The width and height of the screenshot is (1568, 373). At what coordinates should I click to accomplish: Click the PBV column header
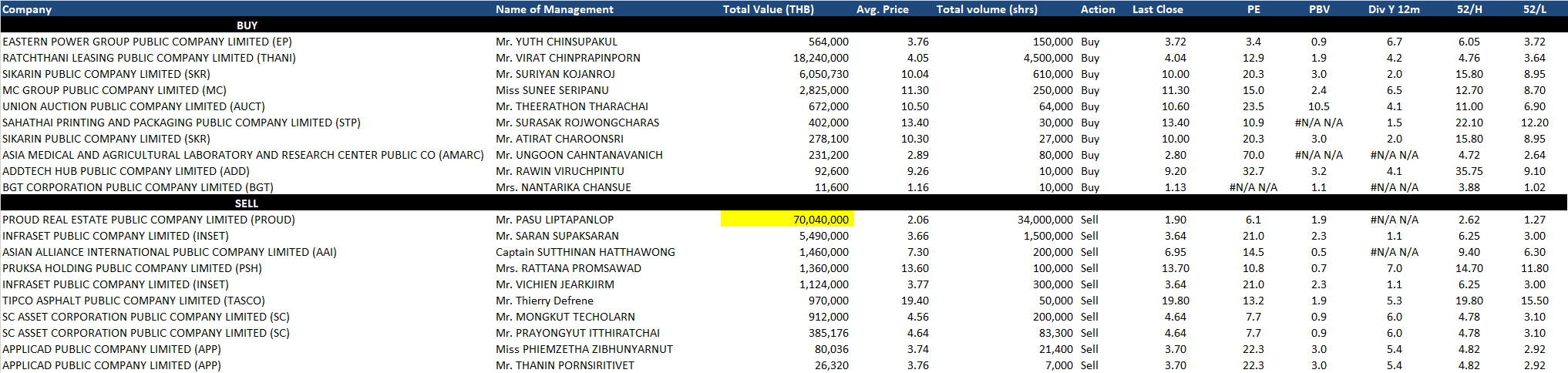(x=1319, y=9)
